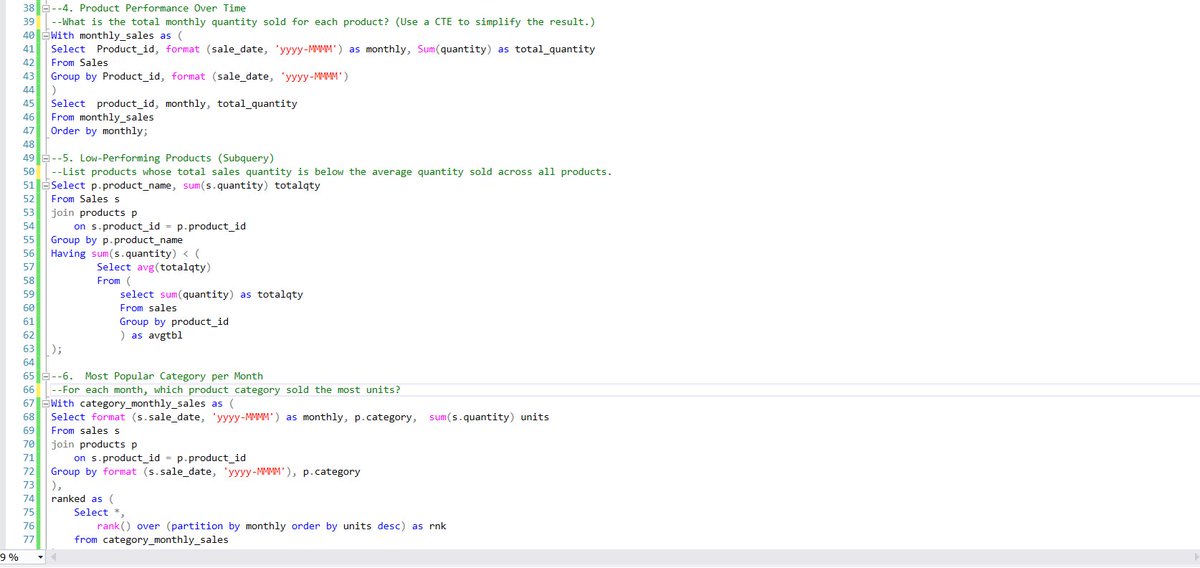Click 'sum(s.quantity) totalqty' on line 51
Screen dimensions: 1200x568
(x=252, y=185)
